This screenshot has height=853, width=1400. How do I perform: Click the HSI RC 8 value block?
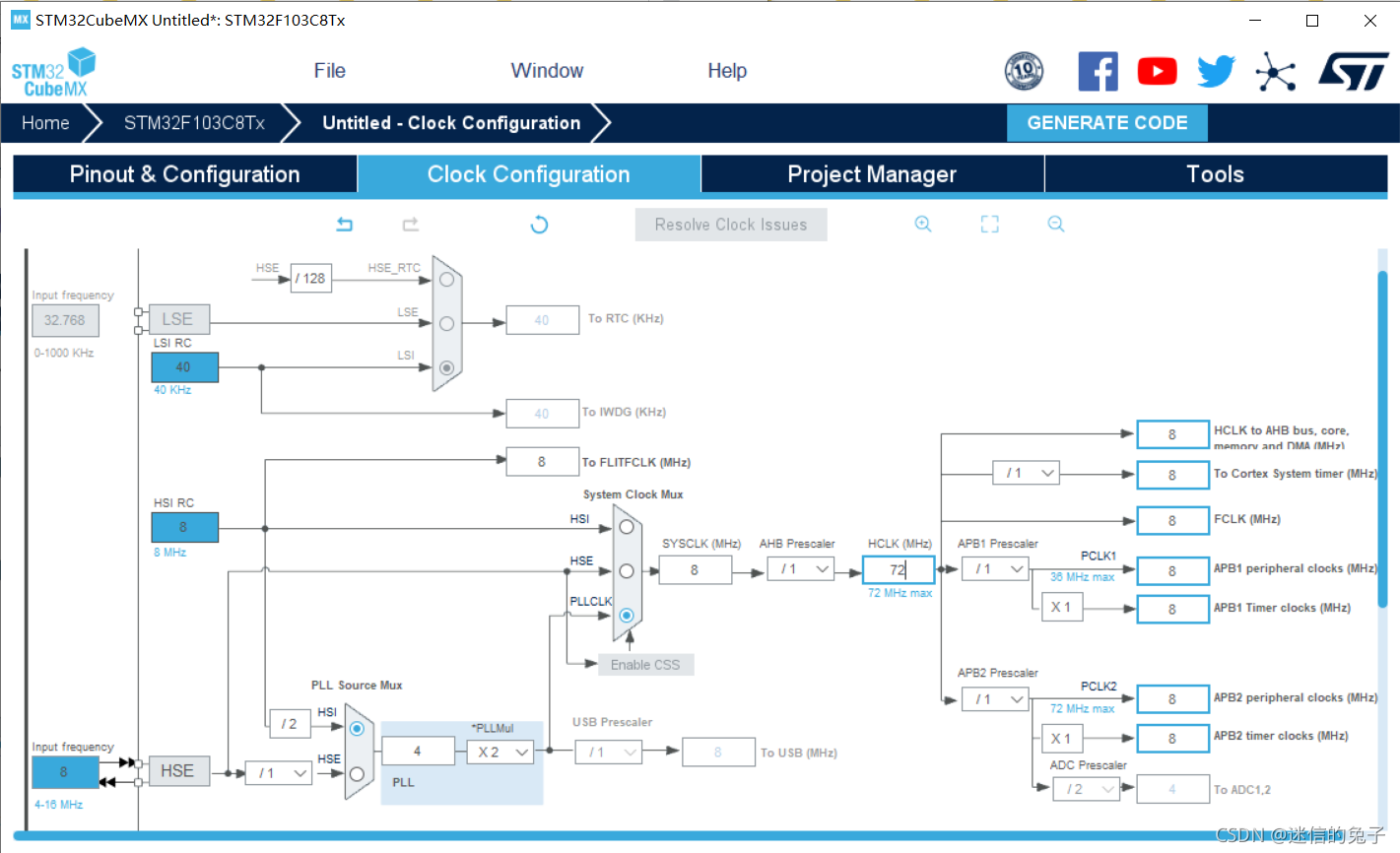click(x=184, y=527)
